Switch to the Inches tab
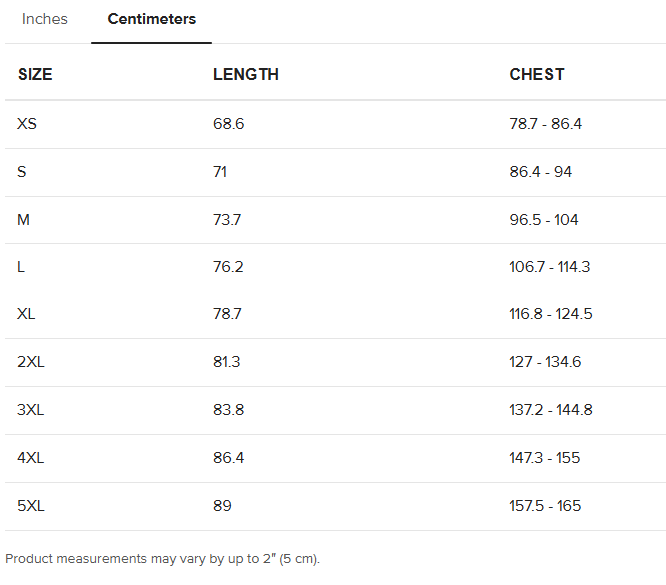 point(45,19)
